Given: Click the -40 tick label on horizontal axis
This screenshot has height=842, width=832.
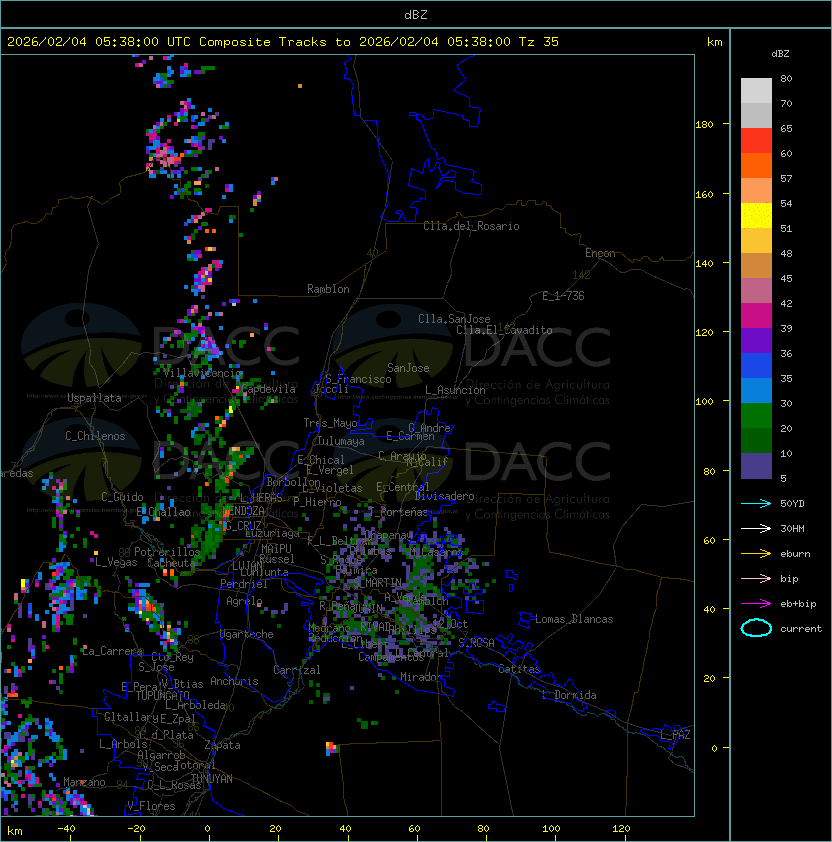Looking at the screenshot, I should (x=66, y=829).
